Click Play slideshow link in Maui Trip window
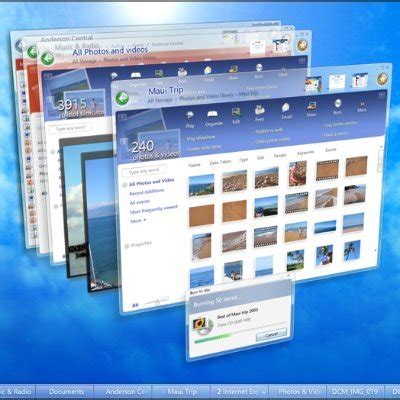The width and height of the screenshot is (400, 400). coord(201,138)
